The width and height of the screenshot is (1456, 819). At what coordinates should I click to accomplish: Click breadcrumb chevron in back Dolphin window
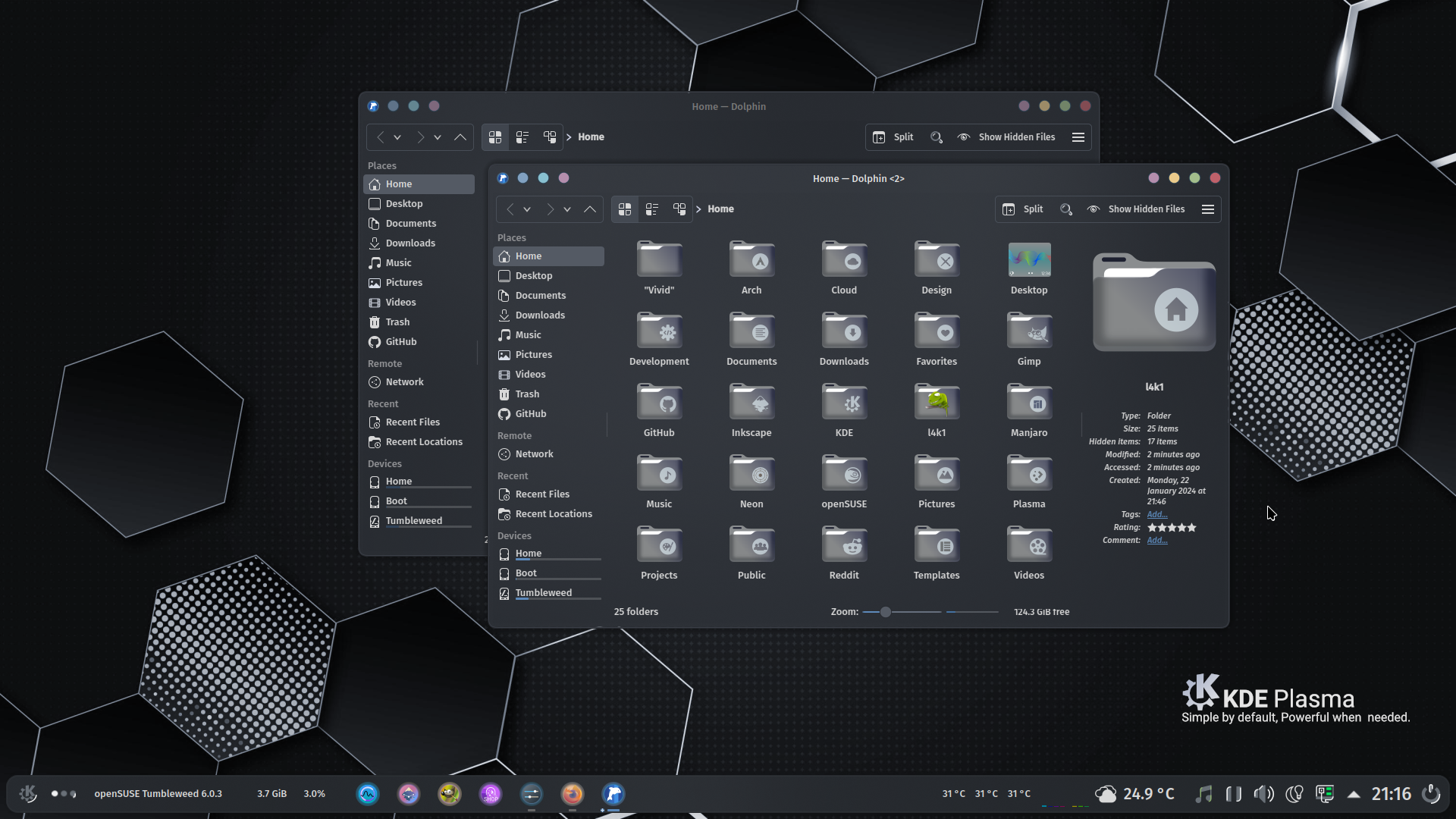(569, 137)
